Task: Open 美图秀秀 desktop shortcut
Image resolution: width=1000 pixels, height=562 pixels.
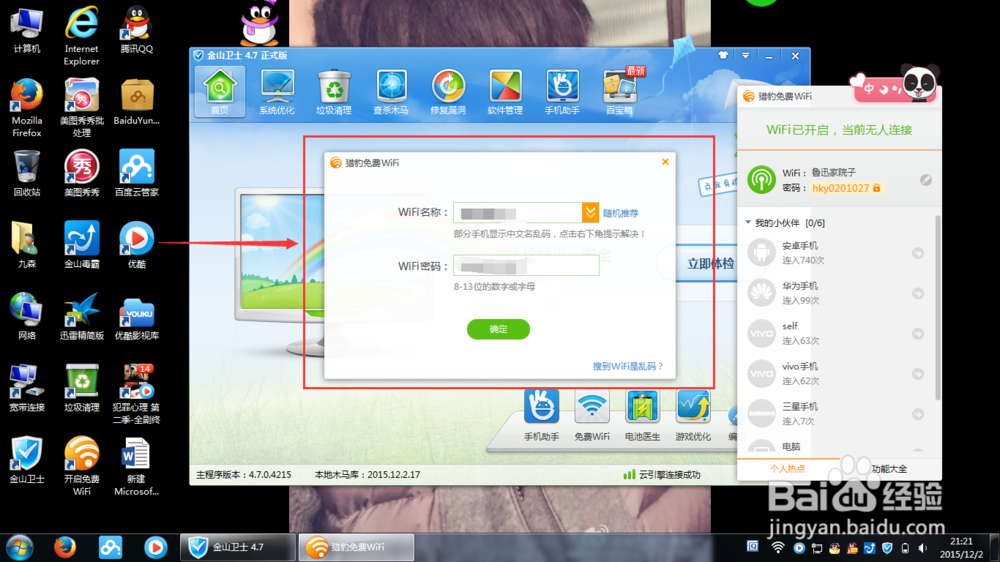Action: [x=82, y=173]
